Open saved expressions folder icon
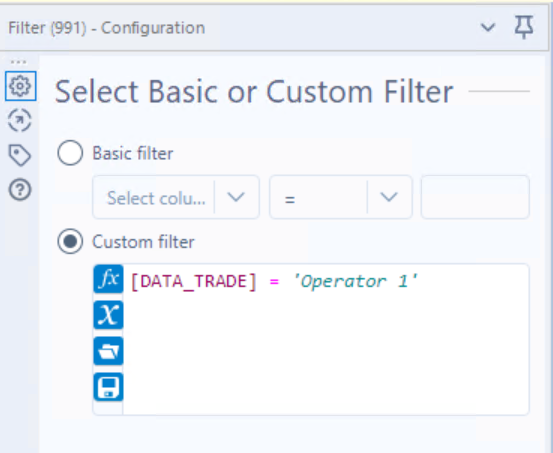Screen dimensions: 553x453 (108, 351)
